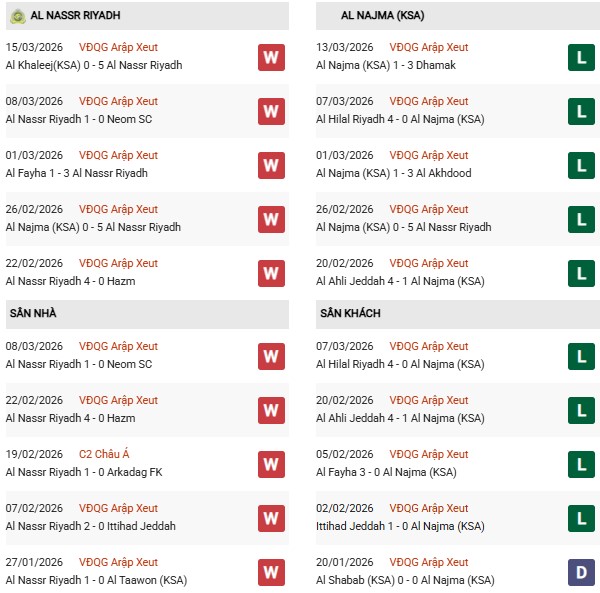Select the AL NAJMA (KSA) team header

(x=383, y=16)
